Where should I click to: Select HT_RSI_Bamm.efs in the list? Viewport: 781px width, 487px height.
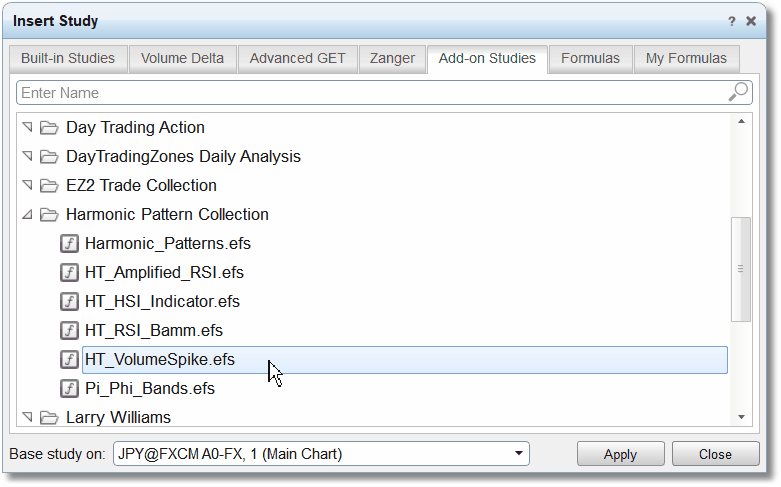(x=154, y=331)
